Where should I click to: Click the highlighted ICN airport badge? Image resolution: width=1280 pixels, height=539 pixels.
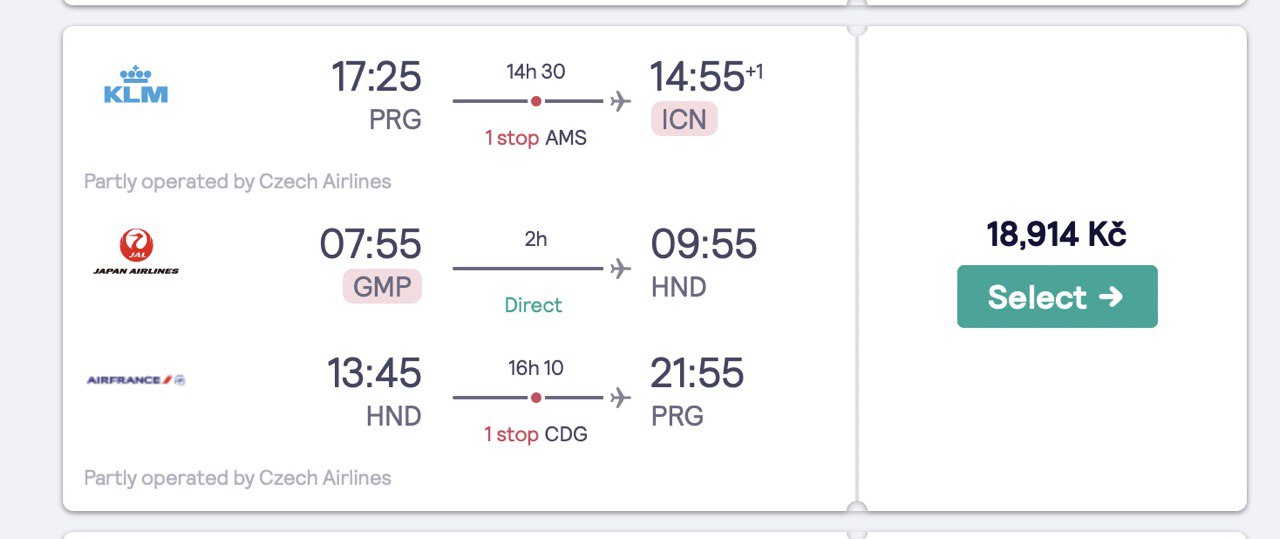pyautogui.click(x=684, y=120)
